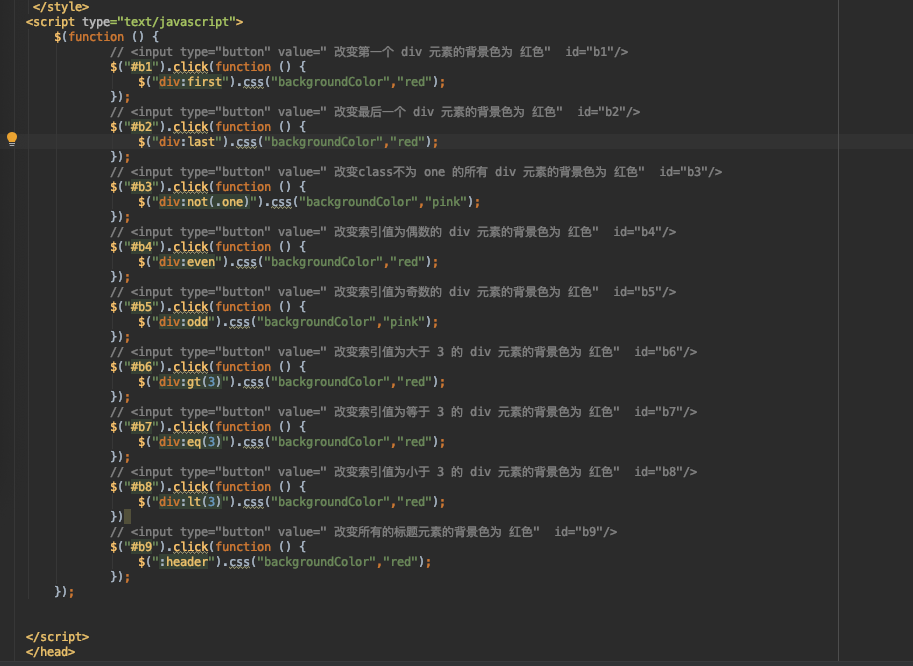The width and height of the screenshot is (913, 666).
Task: Click the $(function () { line
Action: [x=107, y=37]
